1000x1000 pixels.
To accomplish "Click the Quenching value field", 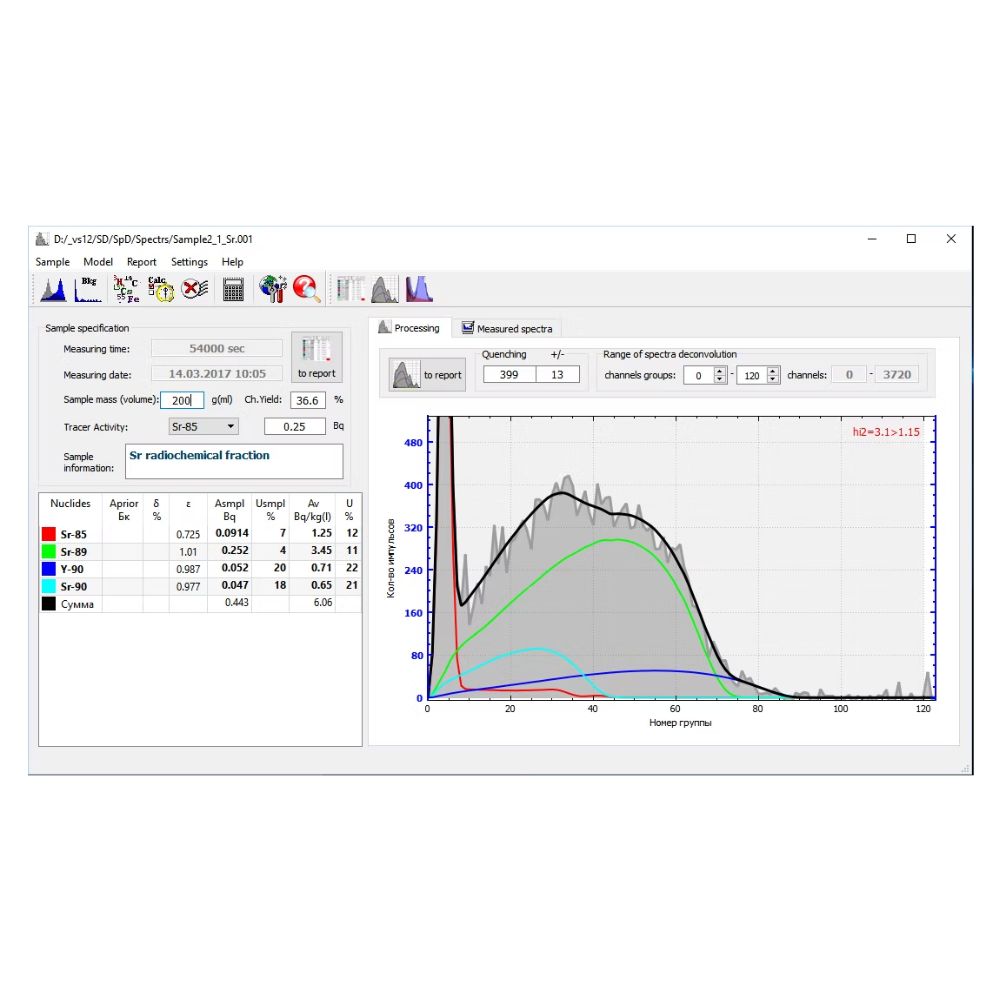I will click(x=509, y=374).
